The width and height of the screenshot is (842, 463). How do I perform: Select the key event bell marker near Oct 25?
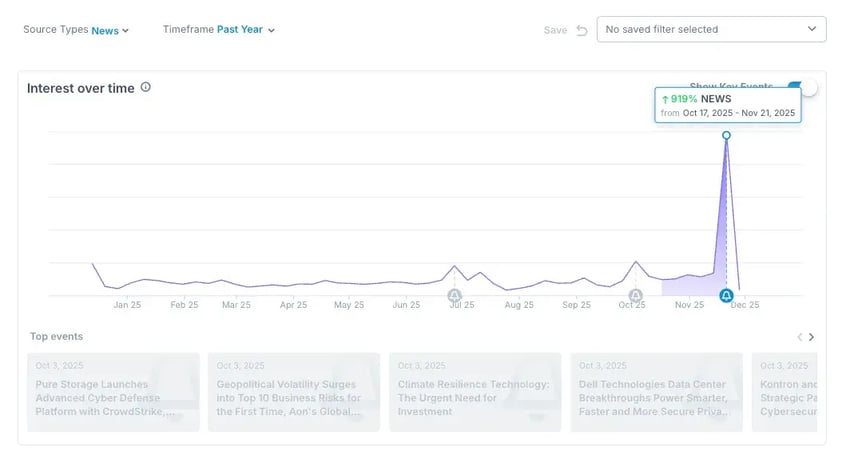coord(636,296)
